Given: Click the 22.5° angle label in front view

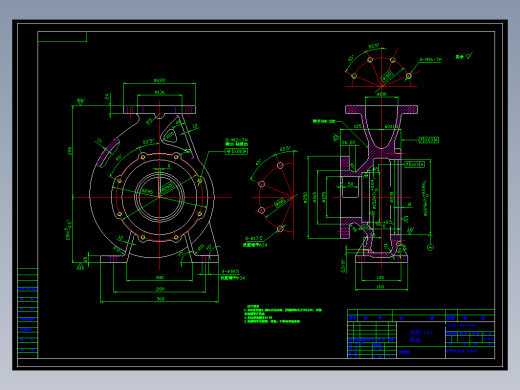Looking at the screenshot, I should pyautogui.click(x=149, y=142).
